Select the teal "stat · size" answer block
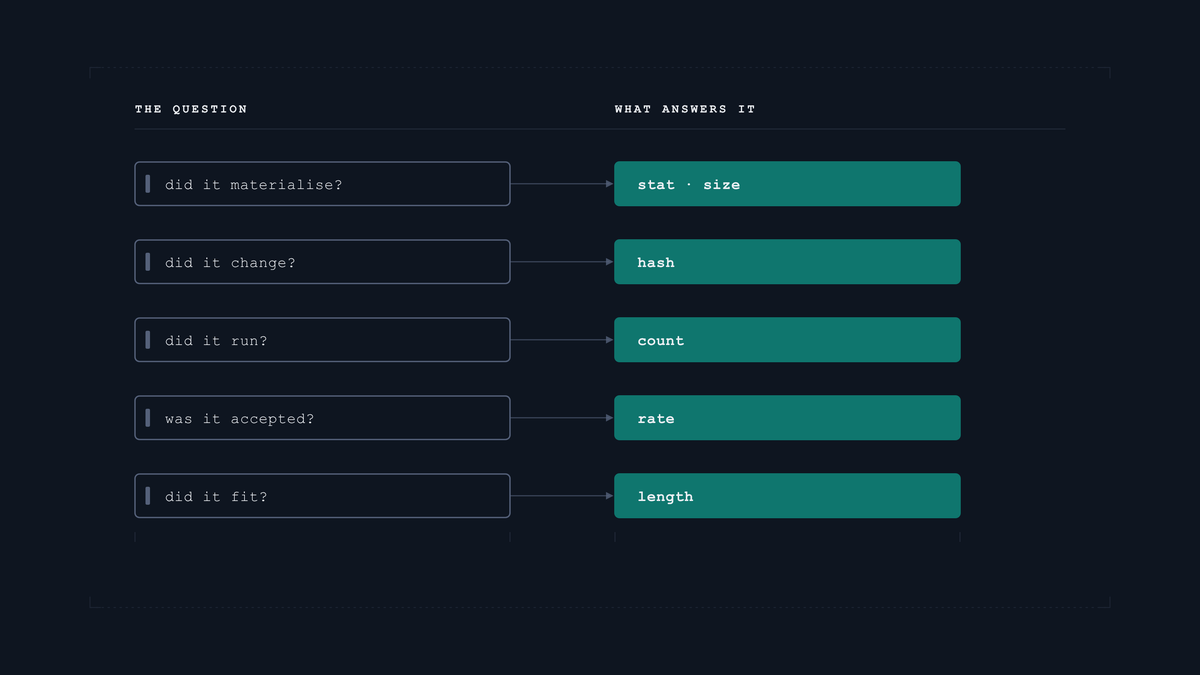 [x=787, y=184]
